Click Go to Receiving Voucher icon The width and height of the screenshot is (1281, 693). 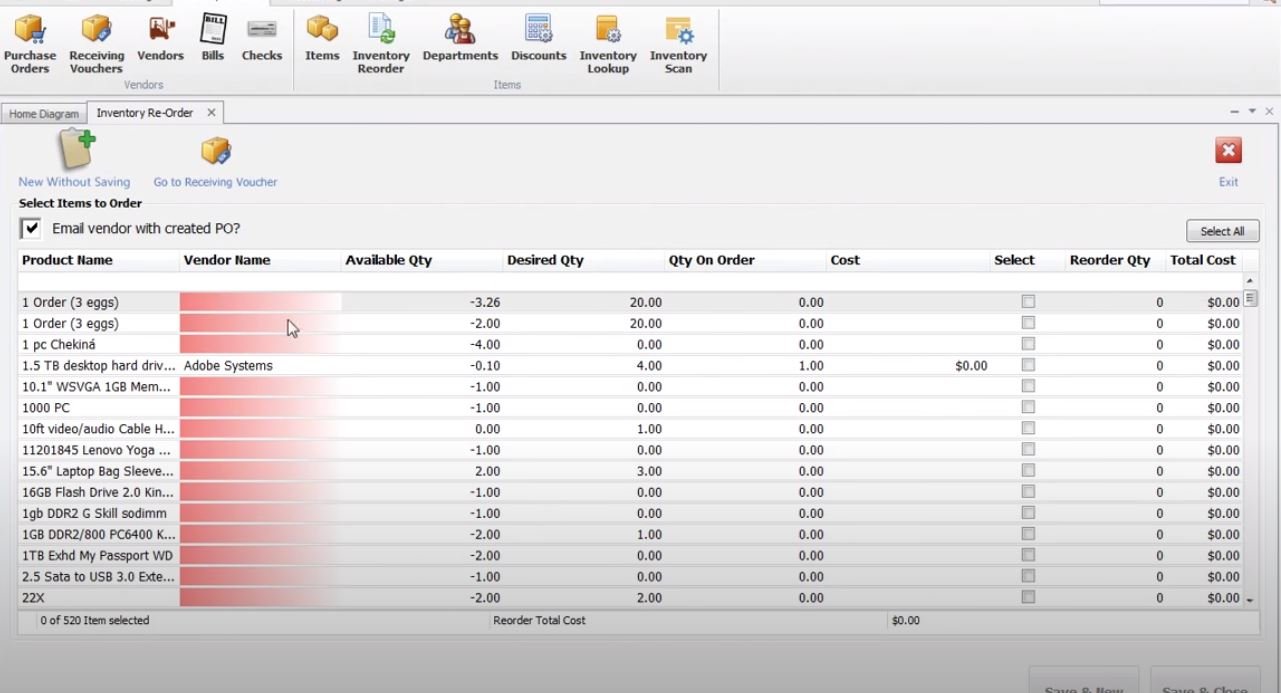[x=215, y=162]
